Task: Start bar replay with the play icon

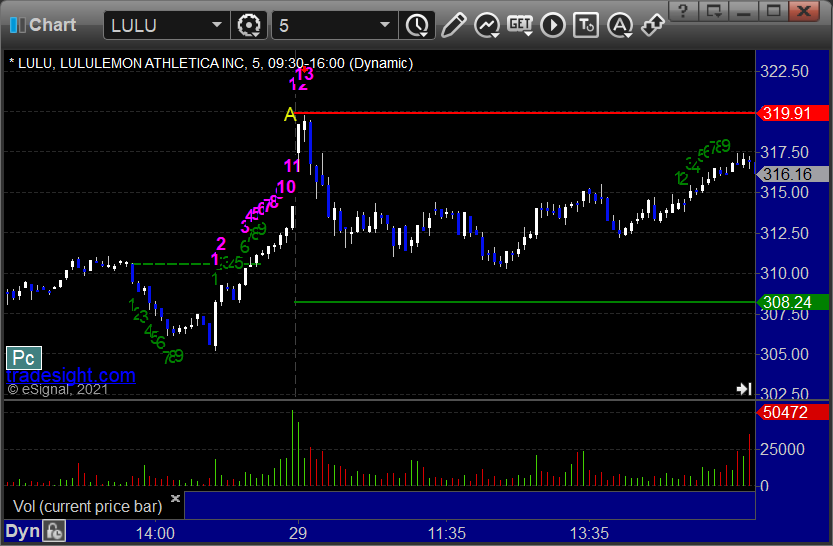Action: point(553,25)
